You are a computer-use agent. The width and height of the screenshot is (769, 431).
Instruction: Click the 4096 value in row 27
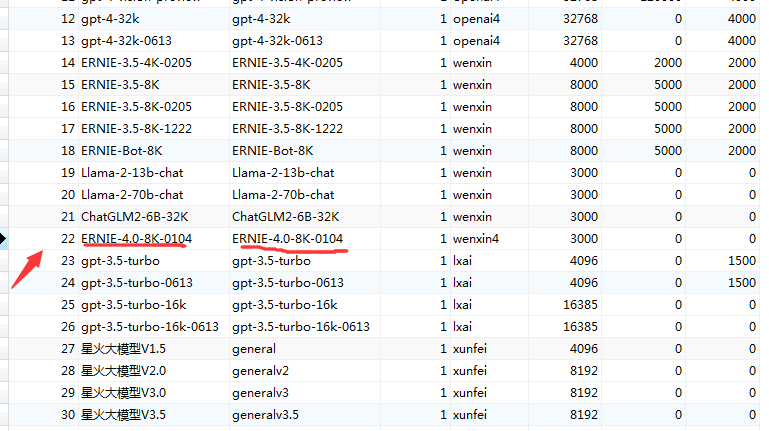(x=584, y=349)
